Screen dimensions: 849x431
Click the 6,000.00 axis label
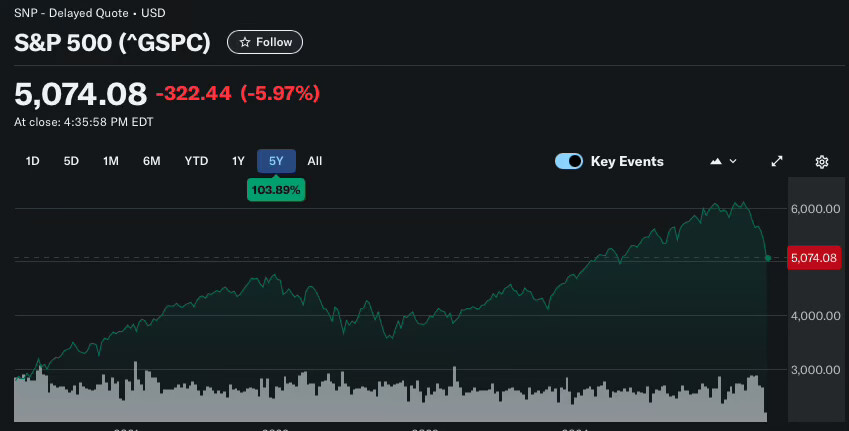click(812, 209)
